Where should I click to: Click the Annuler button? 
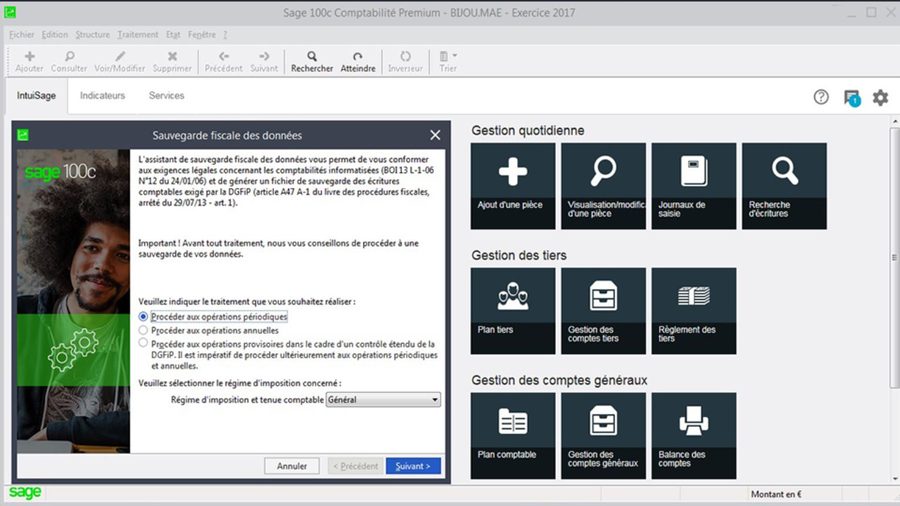point(292,466)
